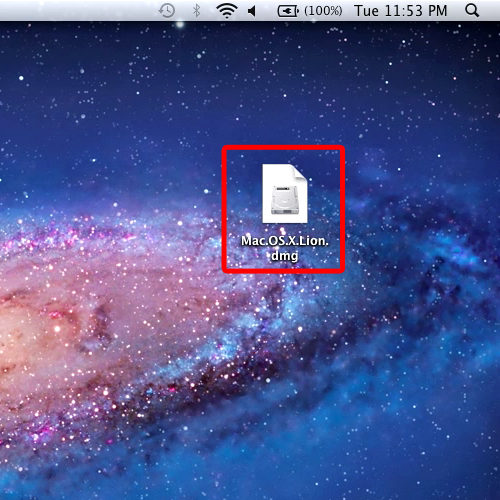Click the folded corner of the dmg document icon

(x=299, y=173)
